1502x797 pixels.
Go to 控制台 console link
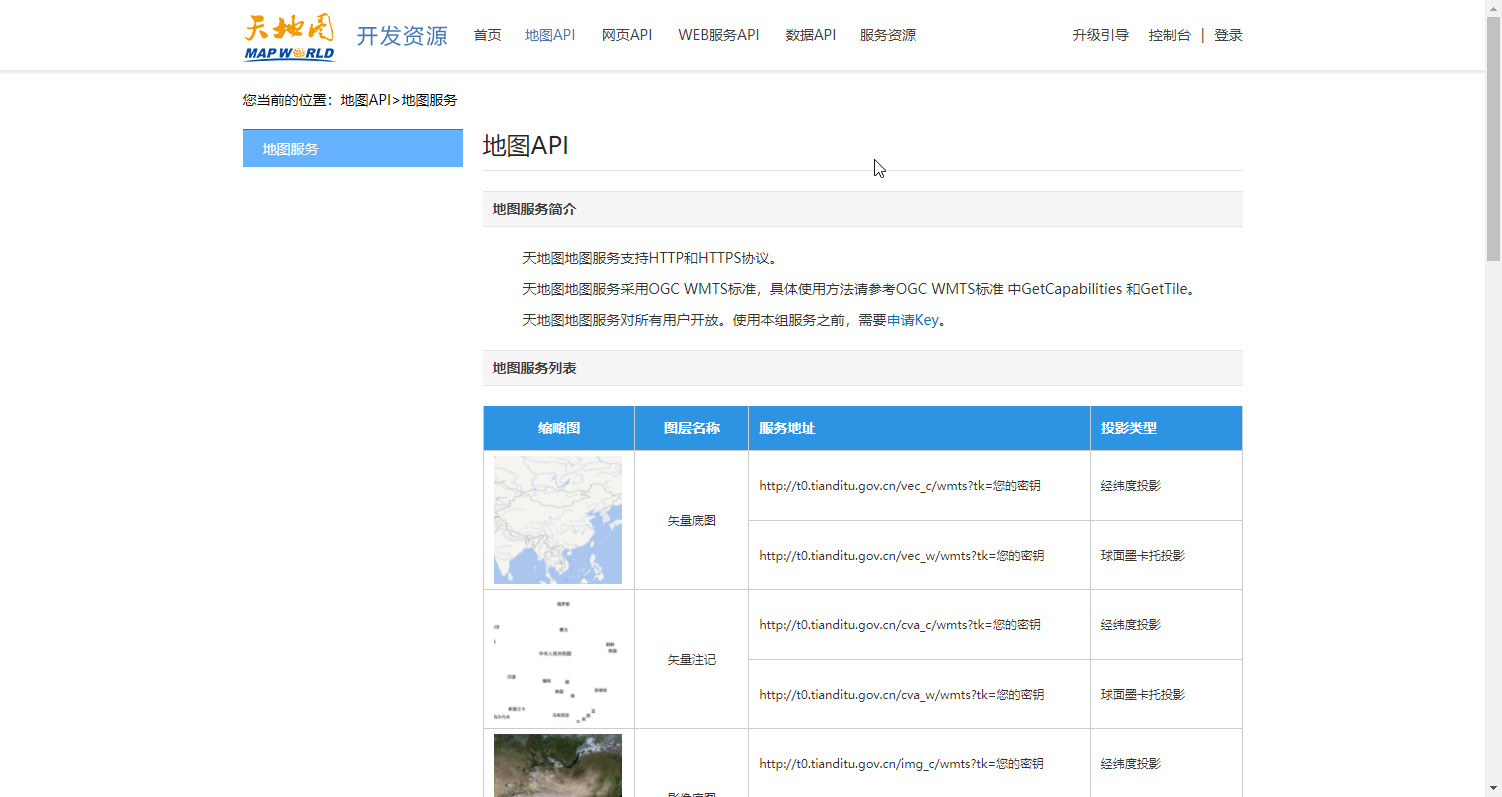(1169, 35)
